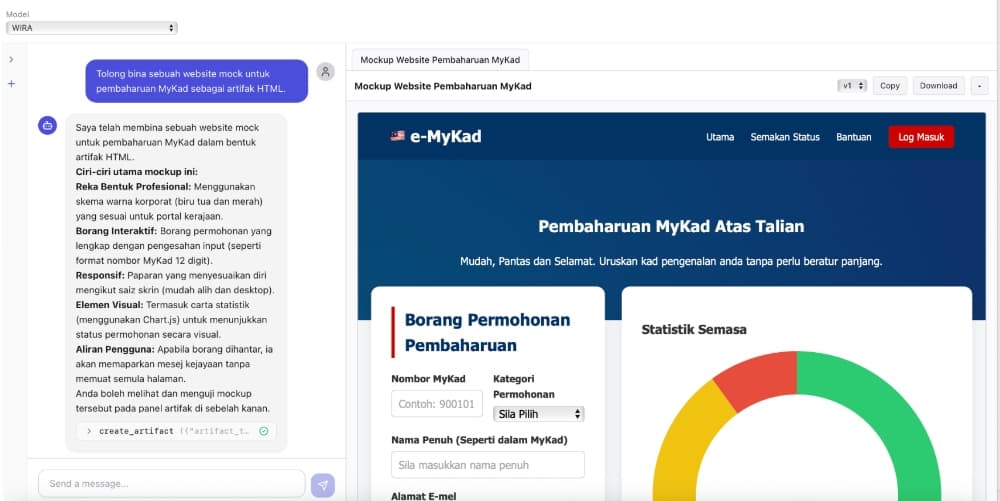Expand the sidebar with the chevron icon

pyautogui.click(x=11, y=59)
